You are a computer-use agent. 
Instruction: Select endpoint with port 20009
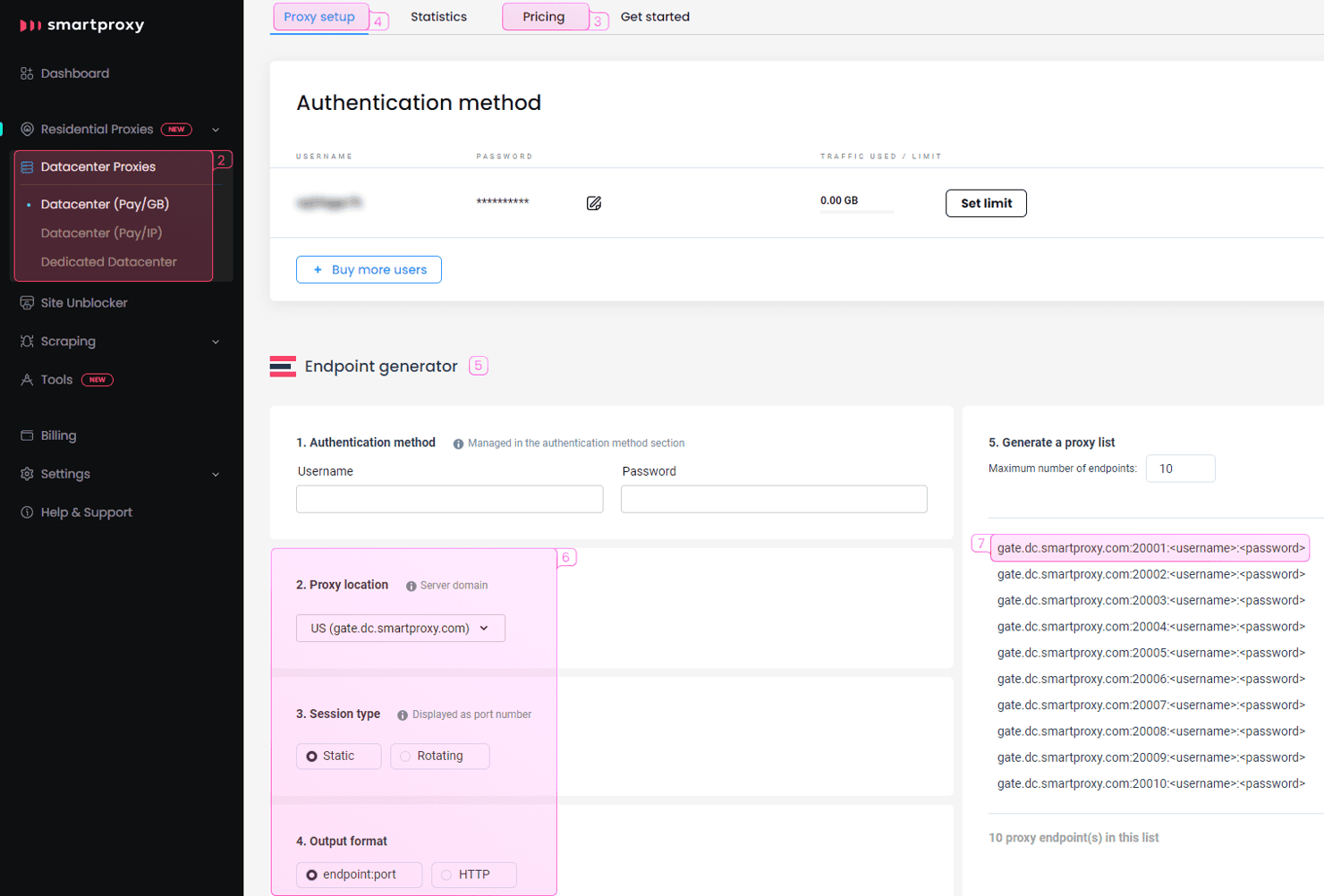pos(1150,757)
